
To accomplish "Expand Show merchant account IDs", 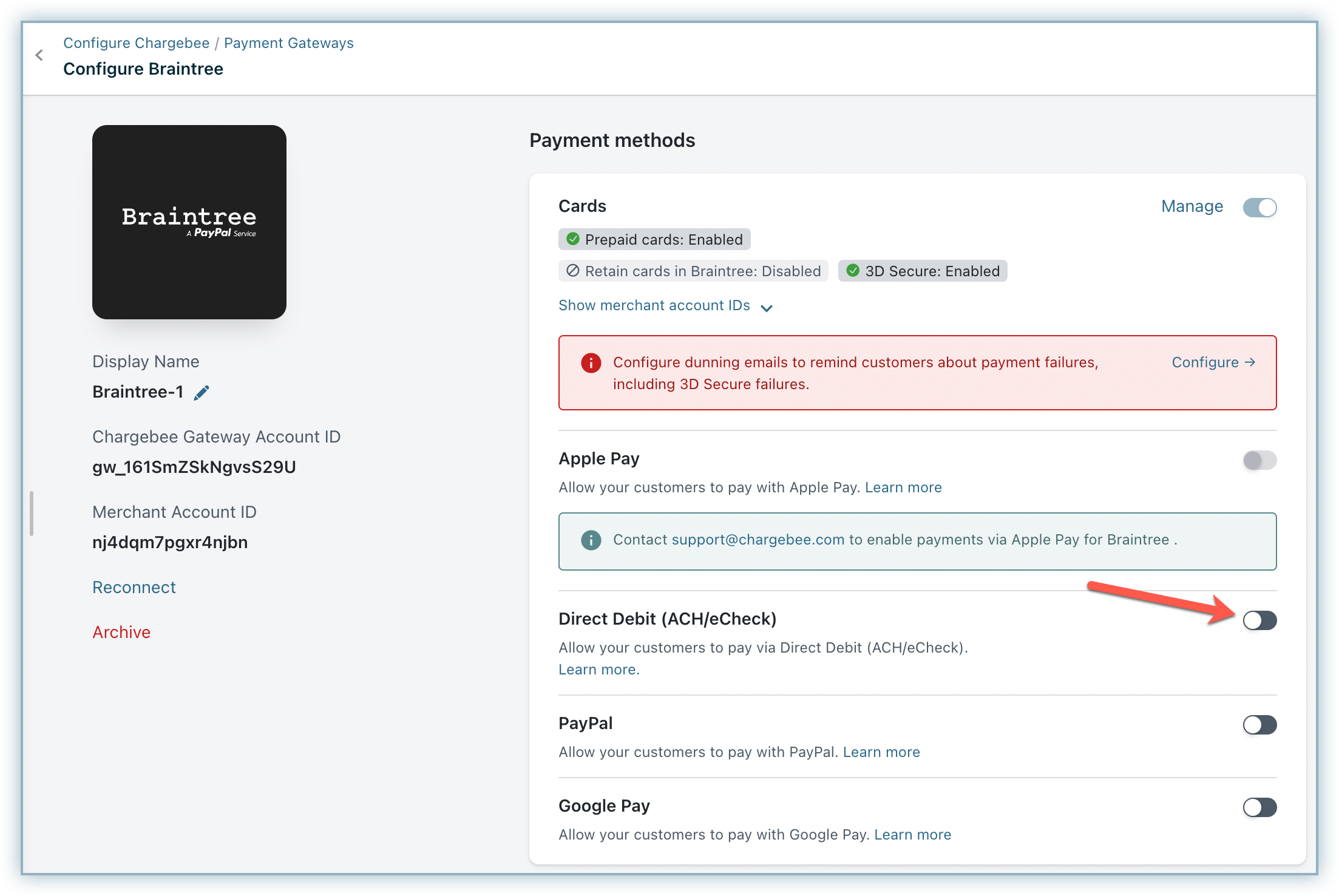I will coord(654,305).
